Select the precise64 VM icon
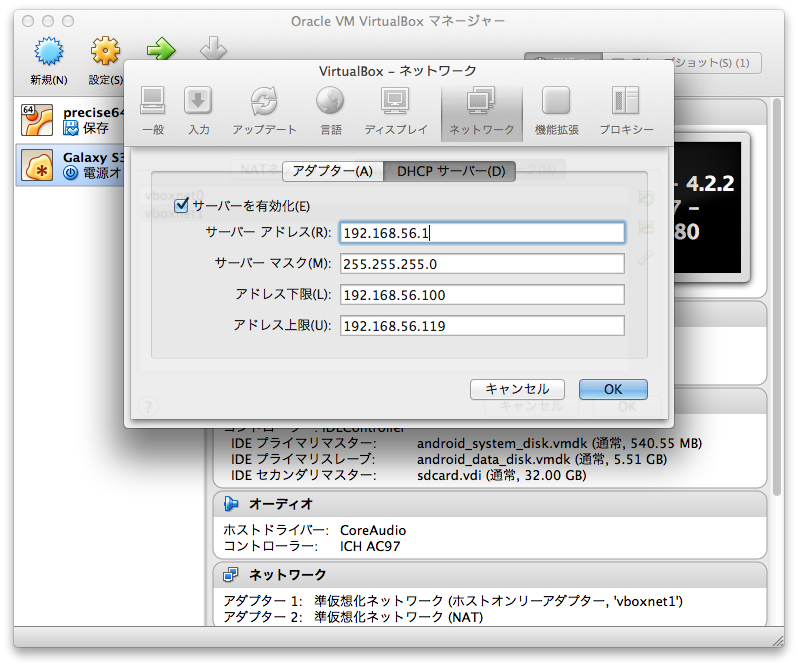The width and height of the screenshot is (798, 667). pyautogui.click(x=37, y=120)
